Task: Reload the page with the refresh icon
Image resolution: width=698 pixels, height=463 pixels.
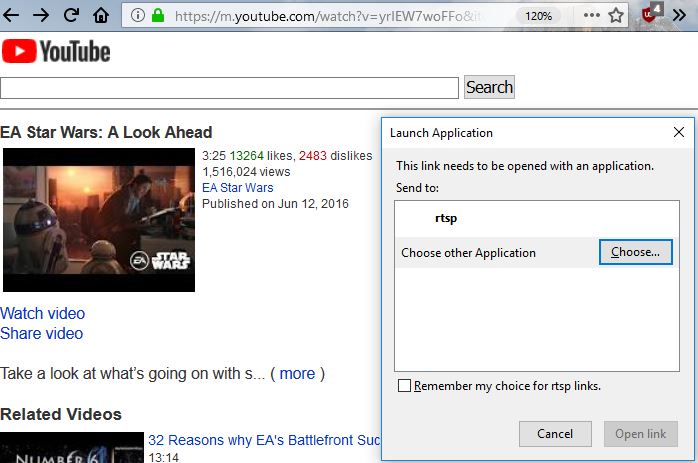Action: [x=71, y=16]
